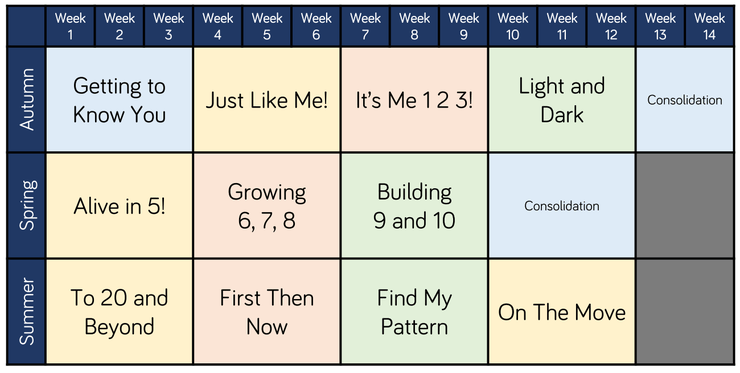Click the It's Me 1 2 3! block
Viewport: 740px width, 373px height.
pos(414,100)
